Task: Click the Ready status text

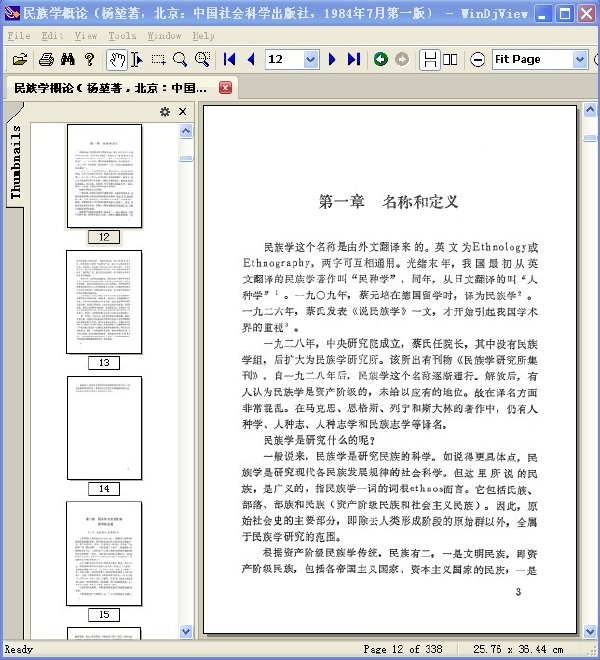Action: click(19, 649)
